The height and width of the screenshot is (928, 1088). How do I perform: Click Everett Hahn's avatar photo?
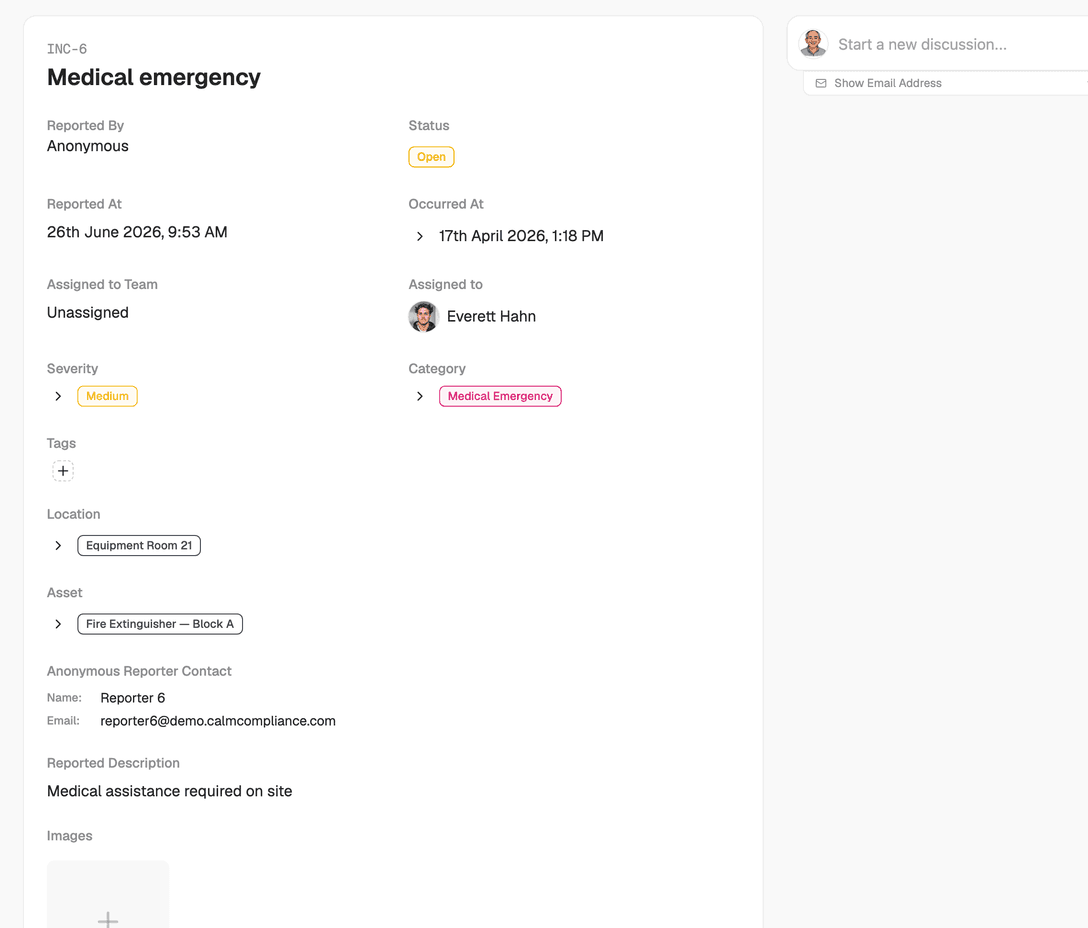pyautogui.click(x=423, y=317)
